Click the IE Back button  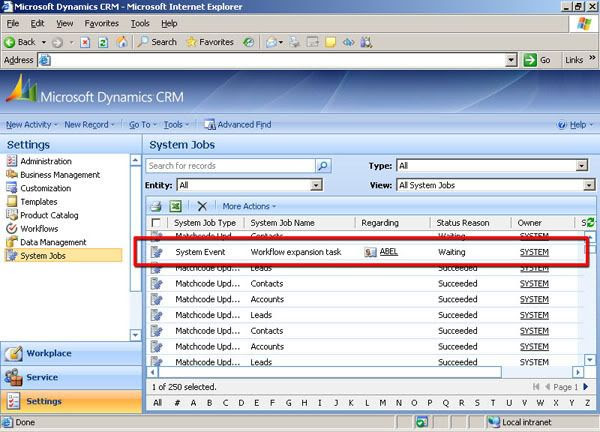click(20, 42)
